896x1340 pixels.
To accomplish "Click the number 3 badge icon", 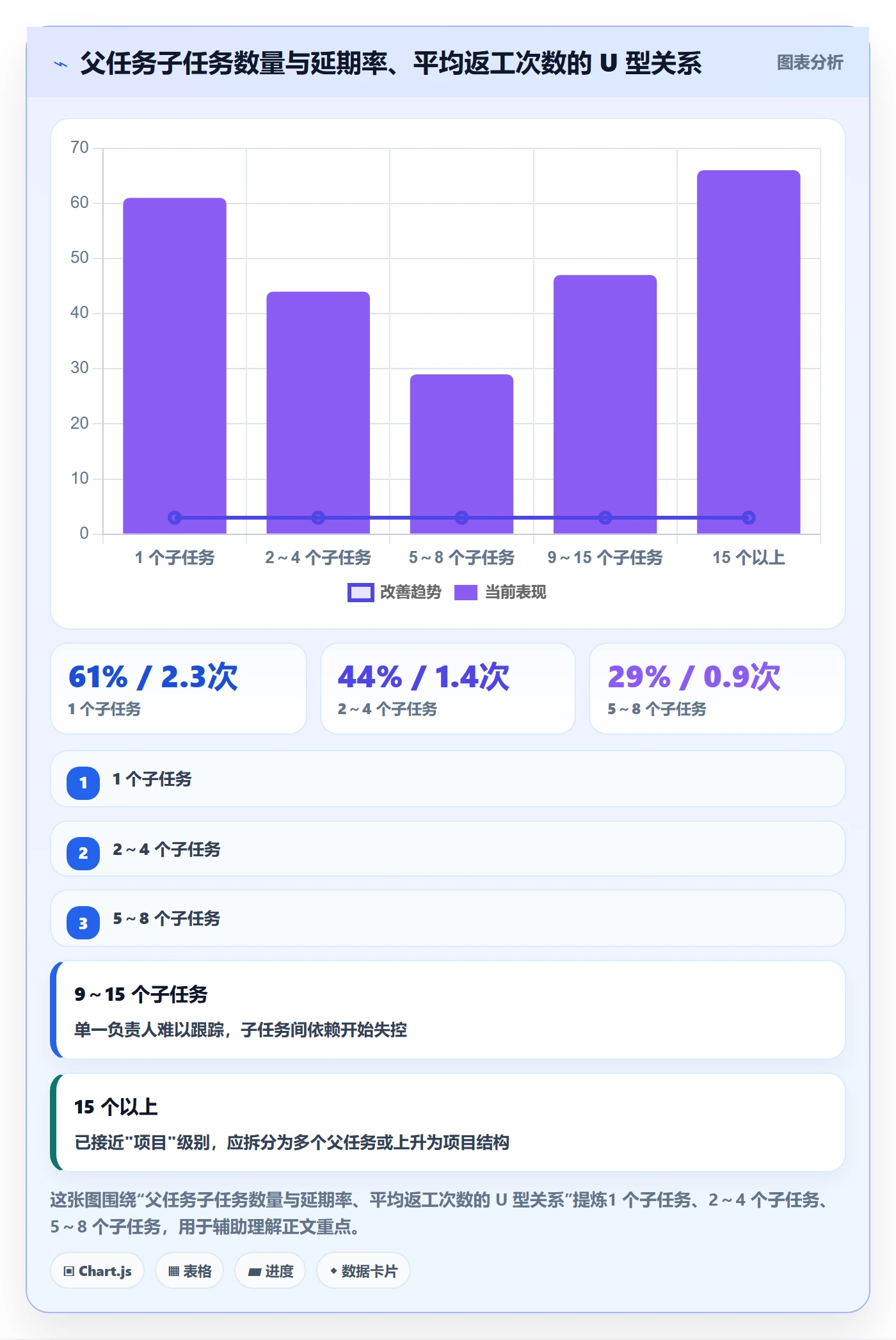I will pyautogui.click(x=83, y=923).
